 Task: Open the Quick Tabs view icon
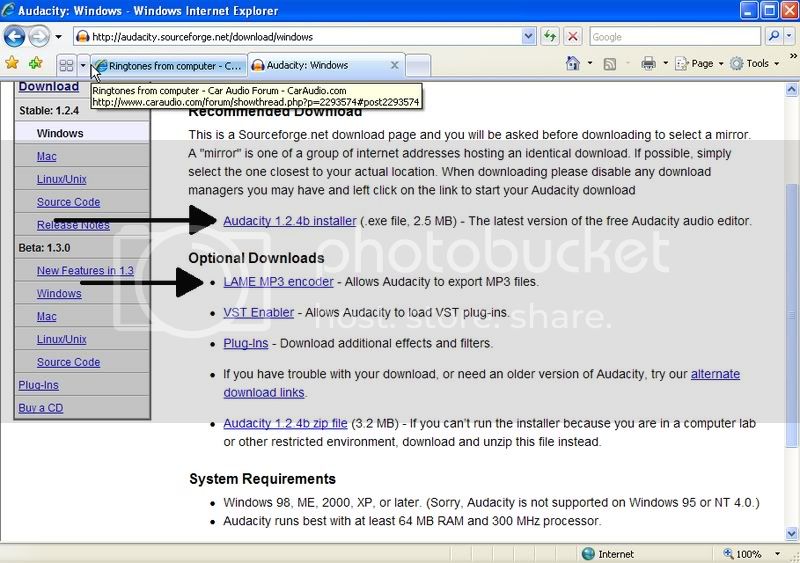pos(67,65)
